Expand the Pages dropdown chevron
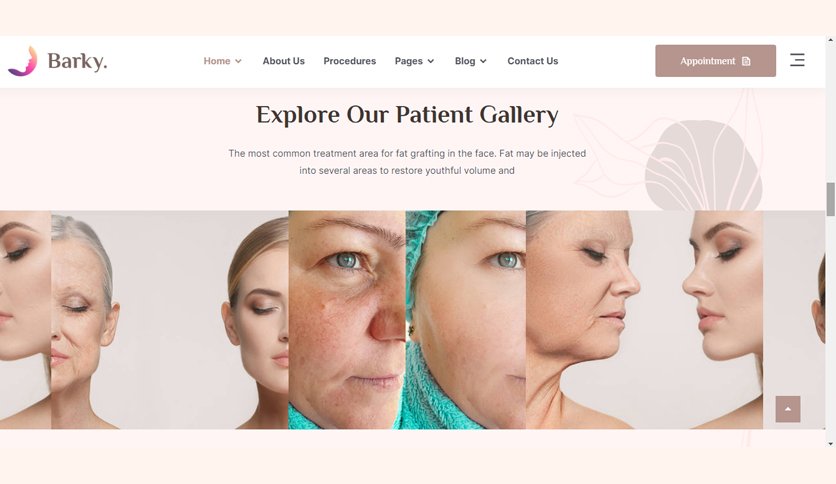The image size is (836, 484). click(x=431, y=61)
